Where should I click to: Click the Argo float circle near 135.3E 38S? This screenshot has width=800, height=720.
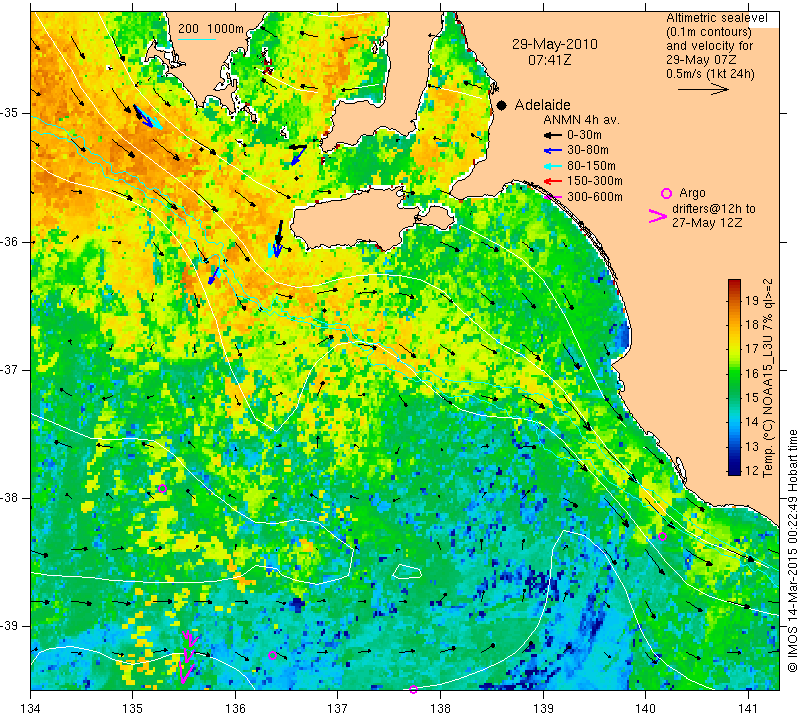point(162,488)
